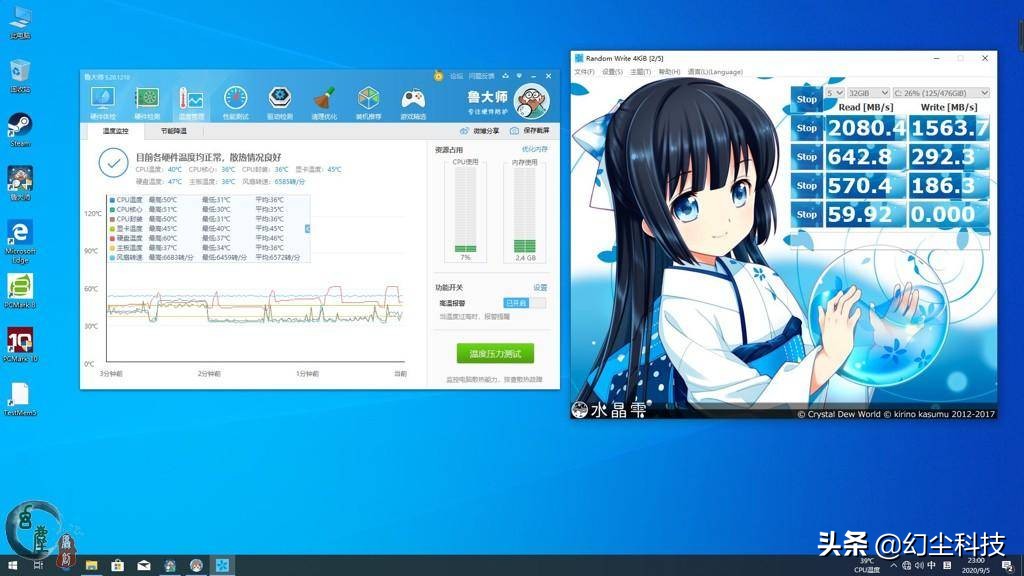The width and height of the screenshot is (1024, 576).
Task: Click the write value 1563.7
Action: [949, 128]
